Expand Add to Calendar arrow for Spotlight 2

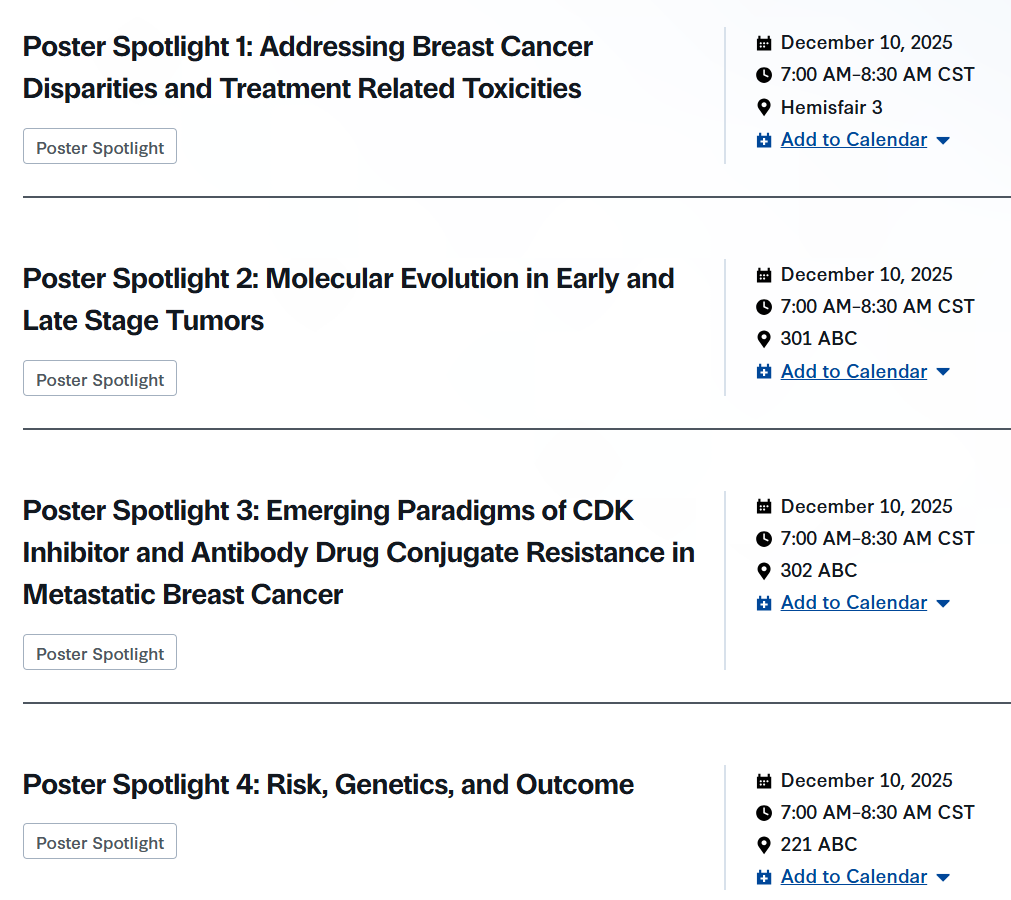pos(943,372)
